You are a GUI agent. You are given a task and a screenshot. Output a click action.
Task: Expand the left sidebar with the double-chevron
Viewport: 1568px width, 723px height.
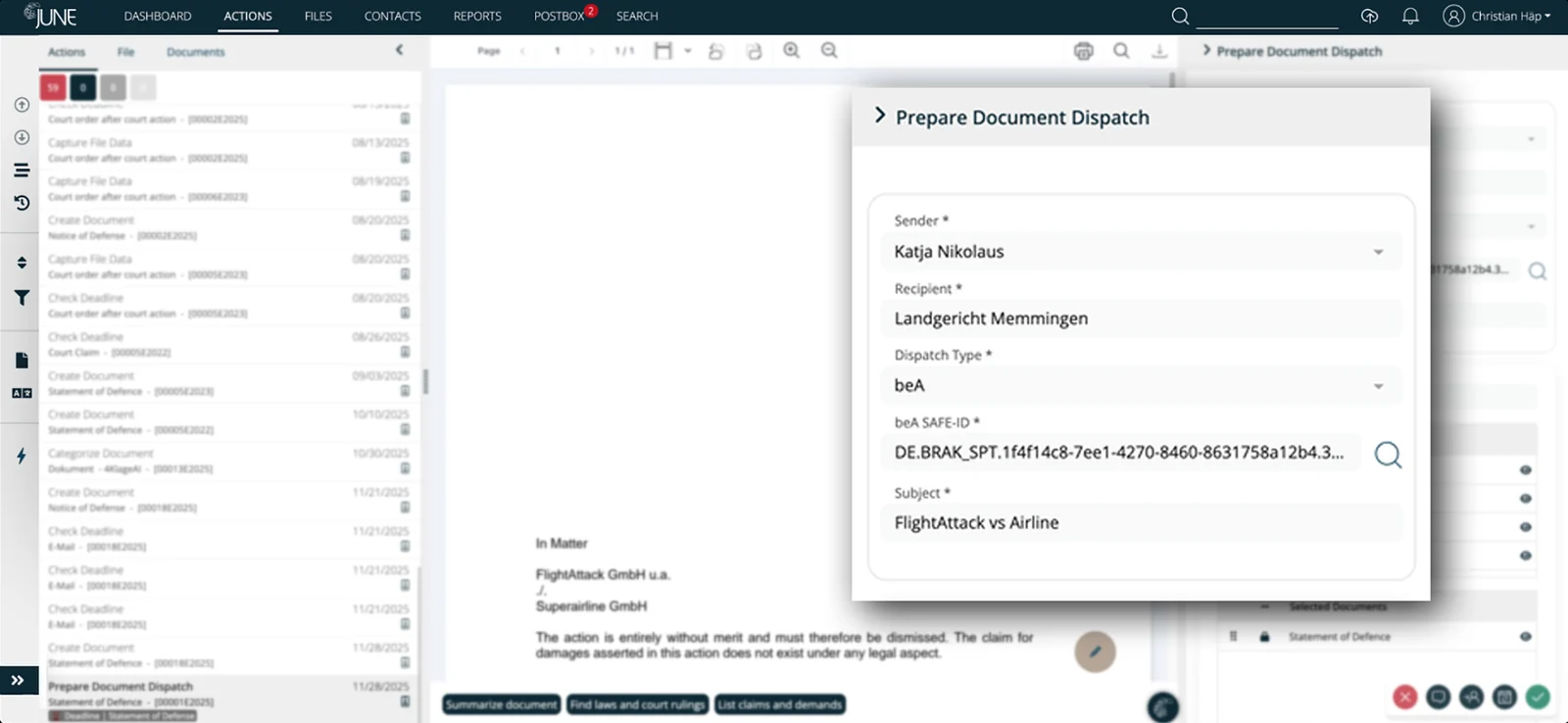[x=18, y=680]
